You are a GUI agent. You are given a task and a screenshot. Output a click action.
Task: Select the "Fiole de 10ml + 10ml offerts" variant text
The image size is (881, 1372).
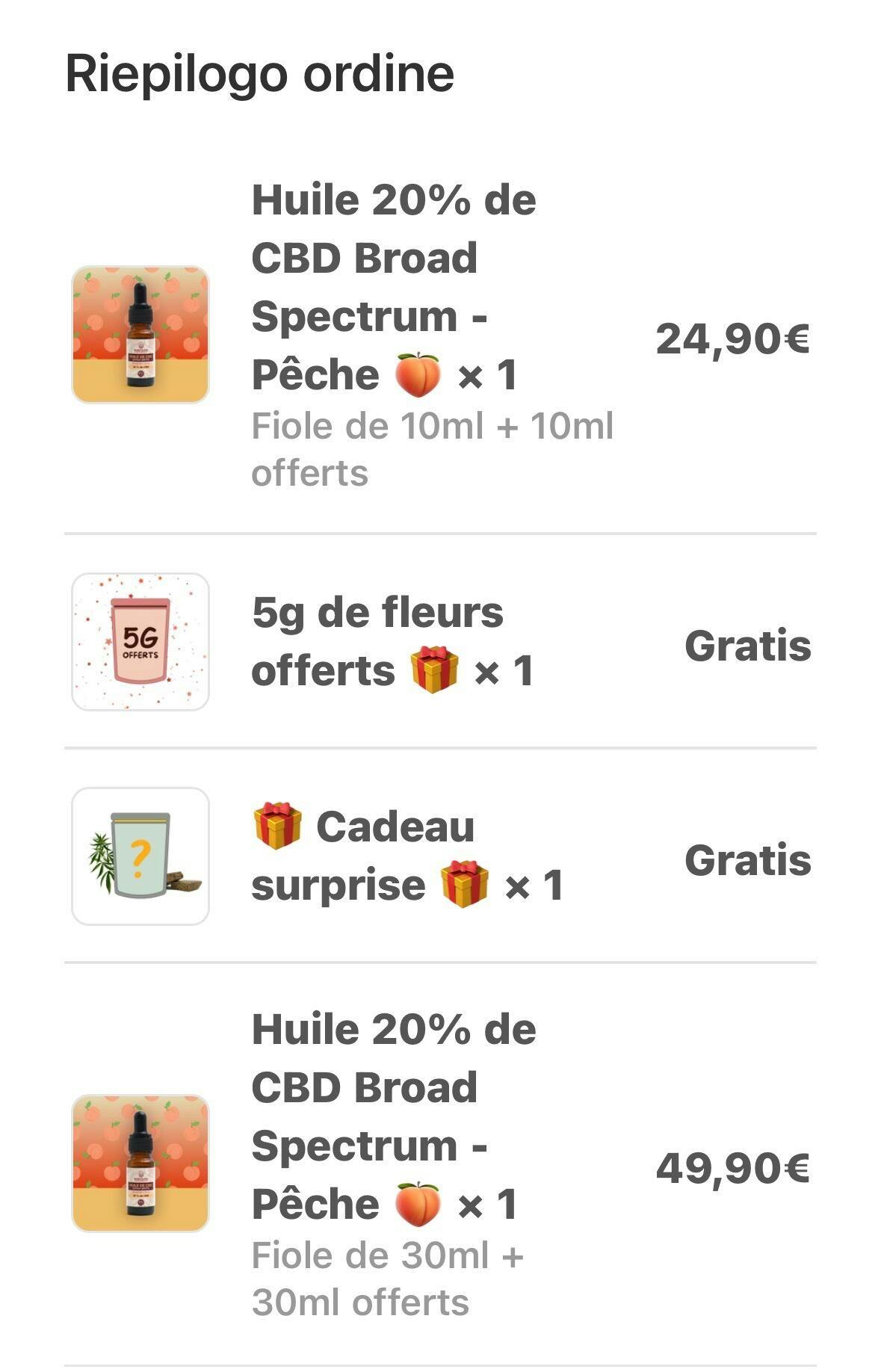point(432,449)
